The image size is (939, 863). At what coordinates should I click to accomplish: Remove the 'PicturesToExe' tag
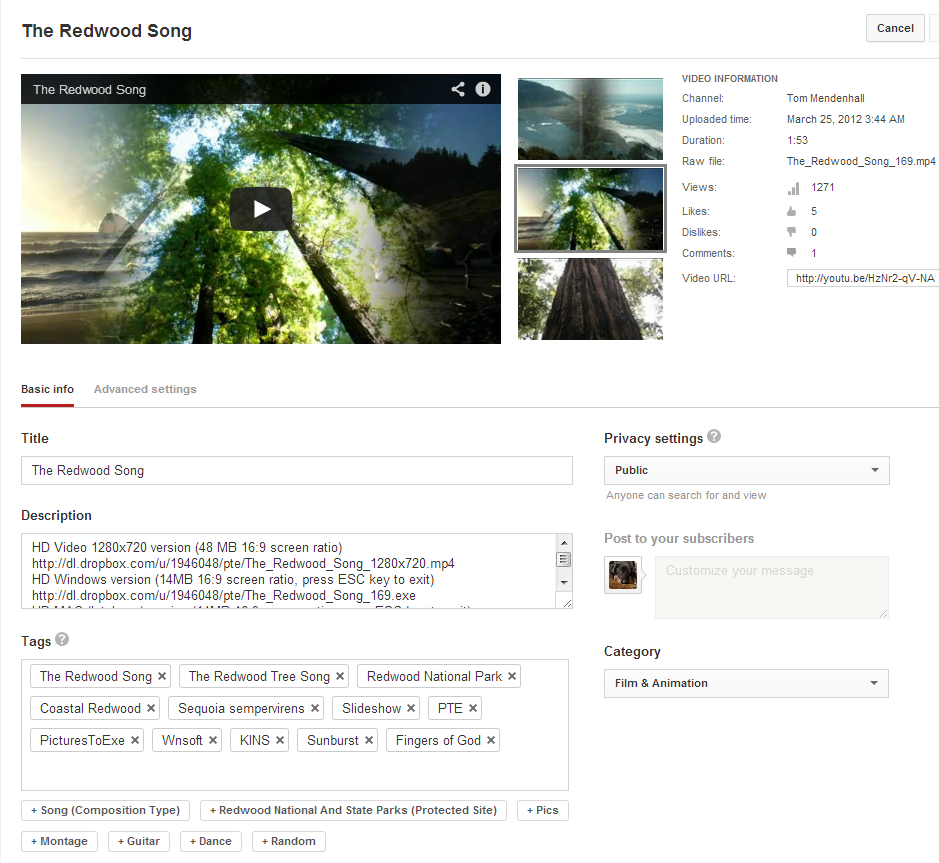point(135,740)
